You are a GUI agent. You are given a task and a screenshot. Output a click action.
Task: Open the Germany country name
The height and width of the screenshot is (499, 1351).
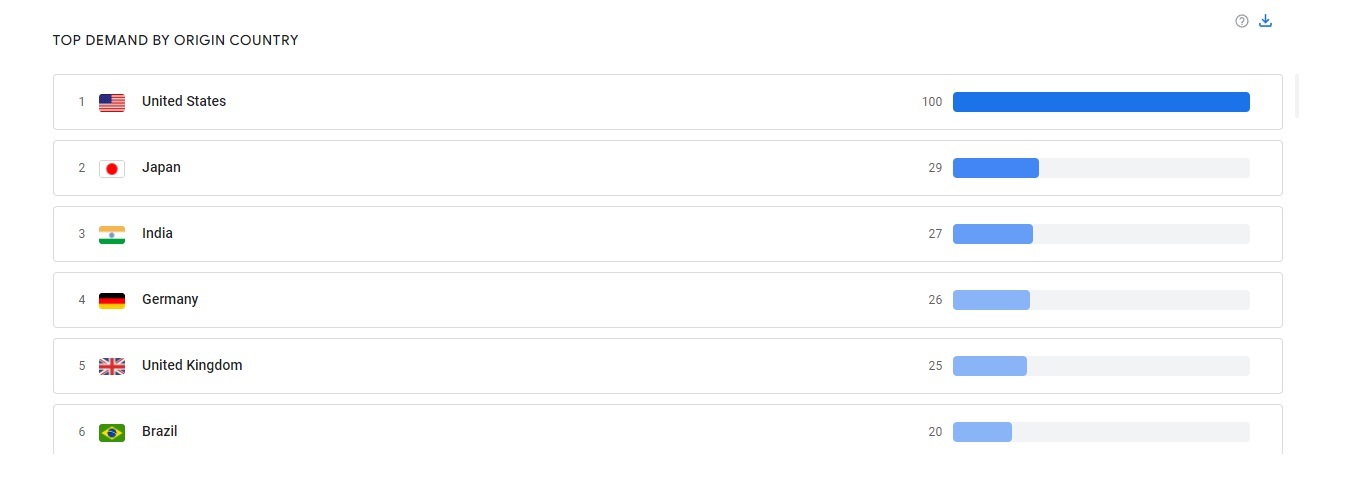[x=170, y=299]
